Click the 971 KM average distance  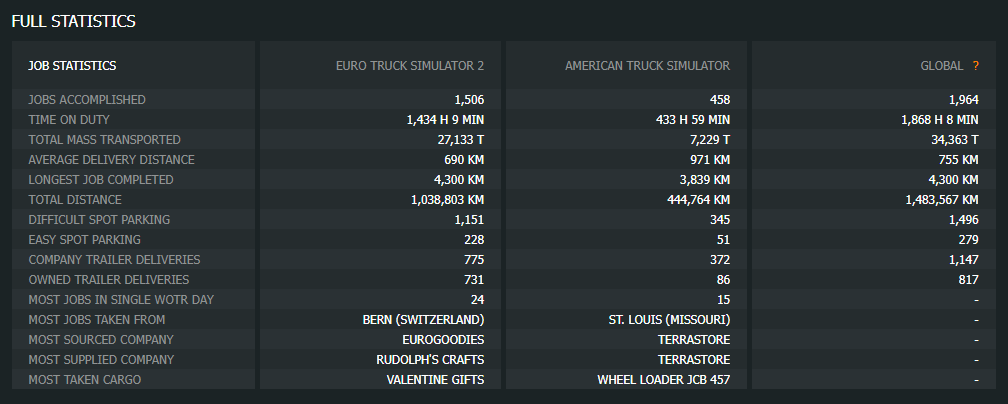point(710,160)
